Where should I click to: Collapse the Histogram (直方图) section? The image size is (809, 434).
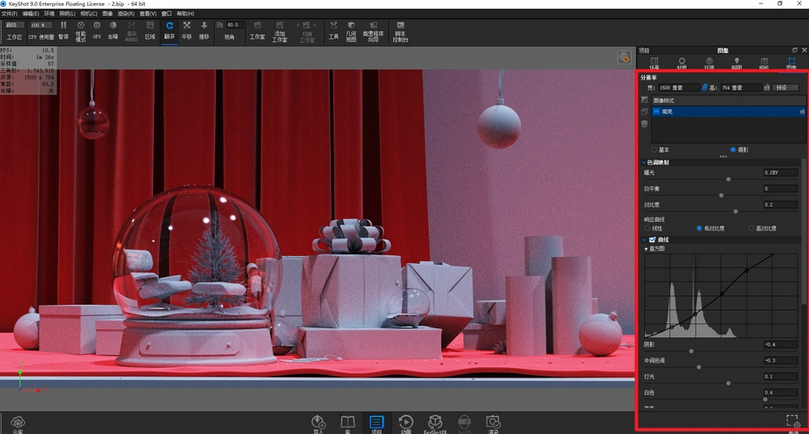[x=645, y=249]
